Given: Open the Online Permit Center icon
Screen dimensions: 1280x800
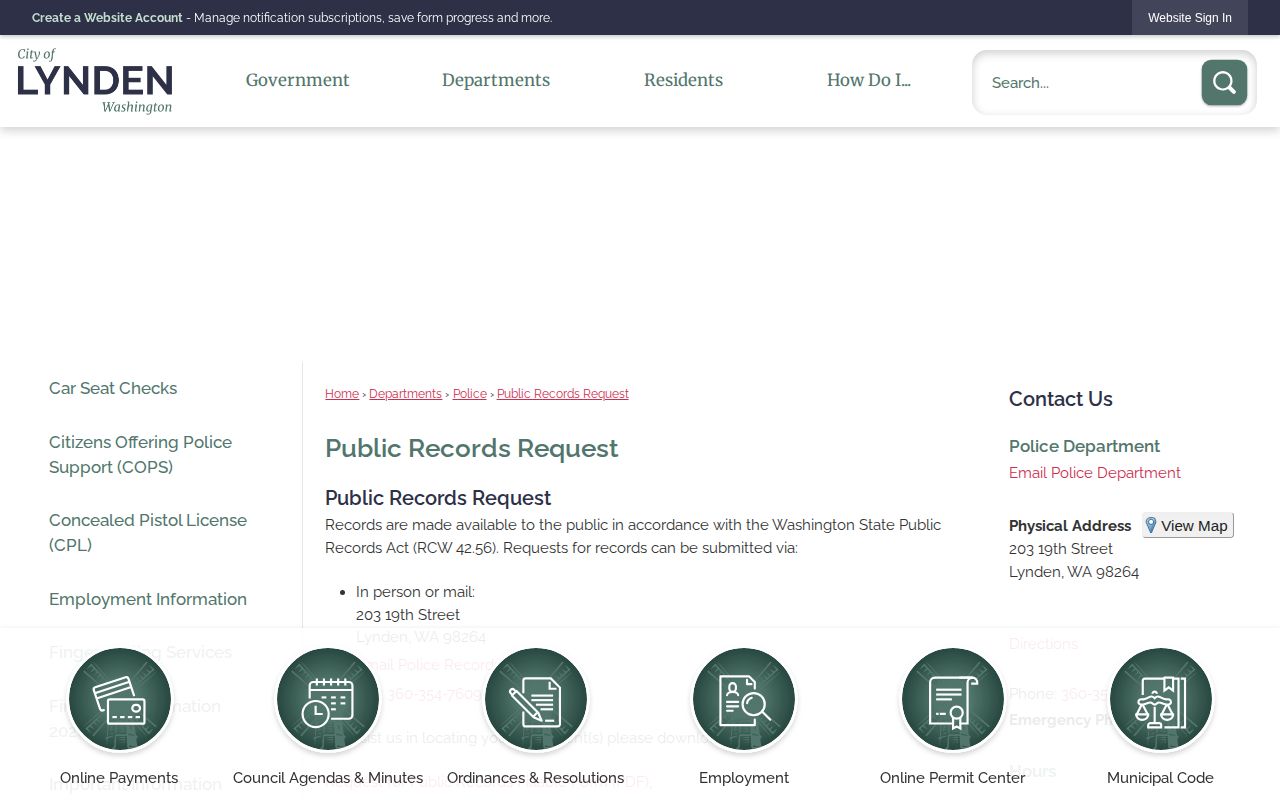Looking at the screenshot, I should tap(952, 700).
